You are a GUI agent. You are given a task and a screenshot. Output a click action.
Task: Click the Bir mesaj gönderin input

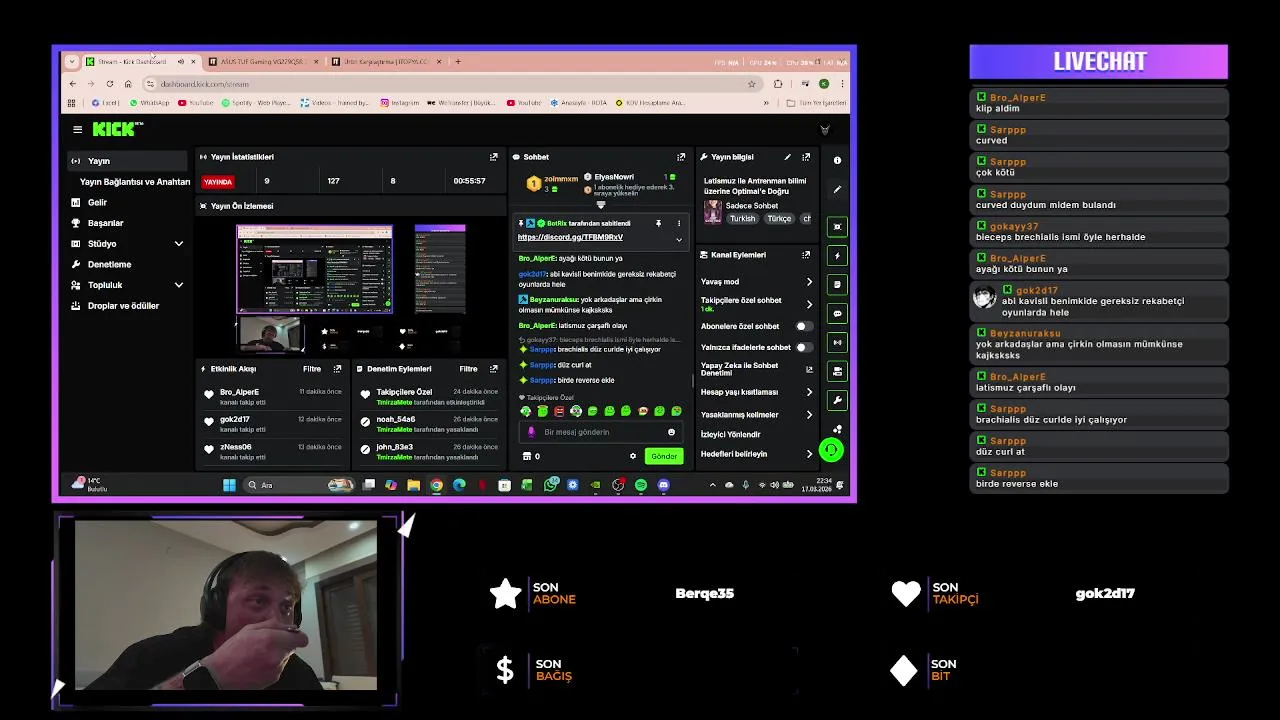(x=600, y=432)
